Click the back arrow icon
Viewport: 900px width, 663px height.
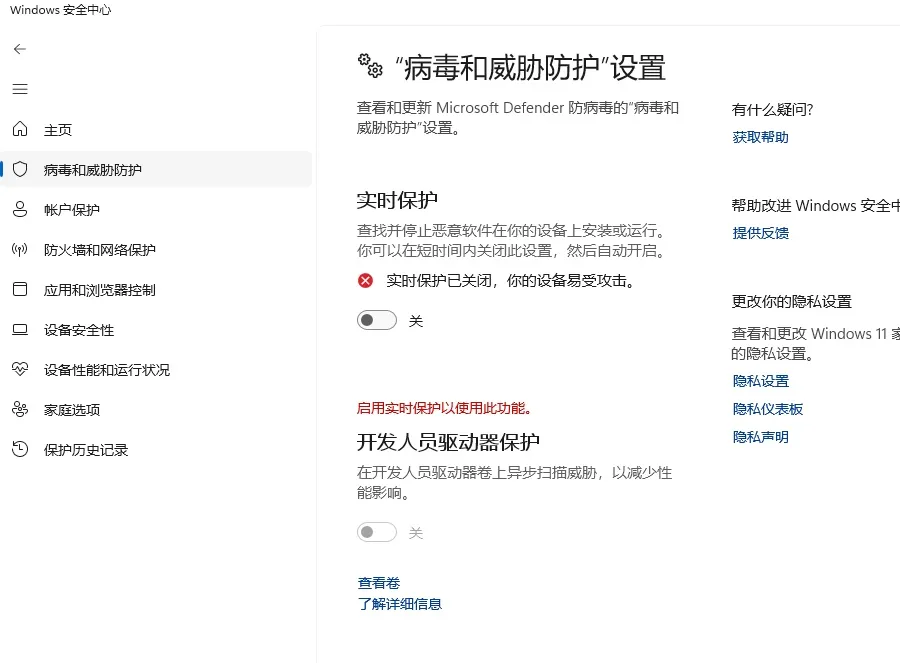pyautogui.click(x=20, y=49)
